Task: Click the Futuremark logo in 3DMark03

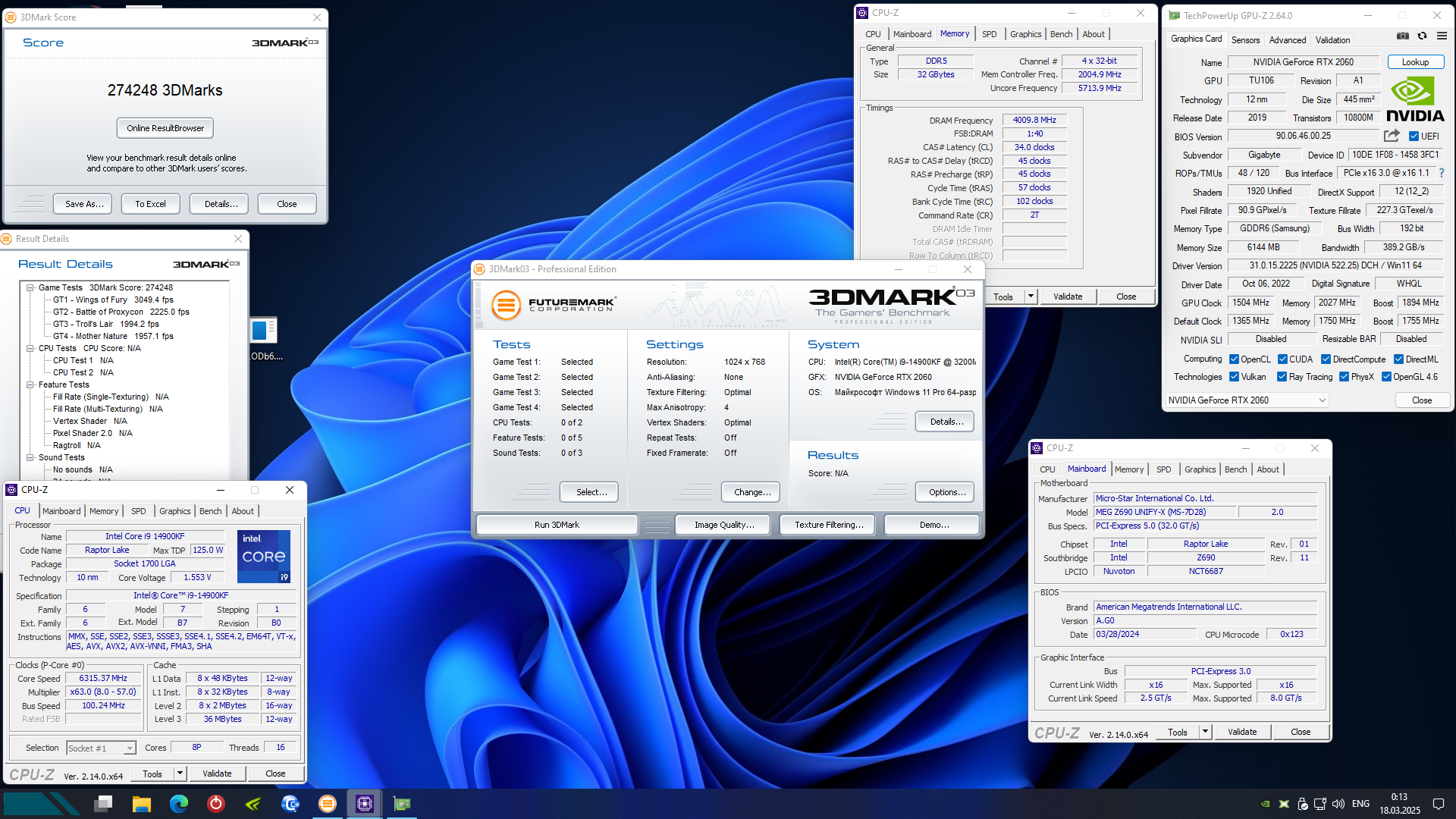Action: (553, 305)
